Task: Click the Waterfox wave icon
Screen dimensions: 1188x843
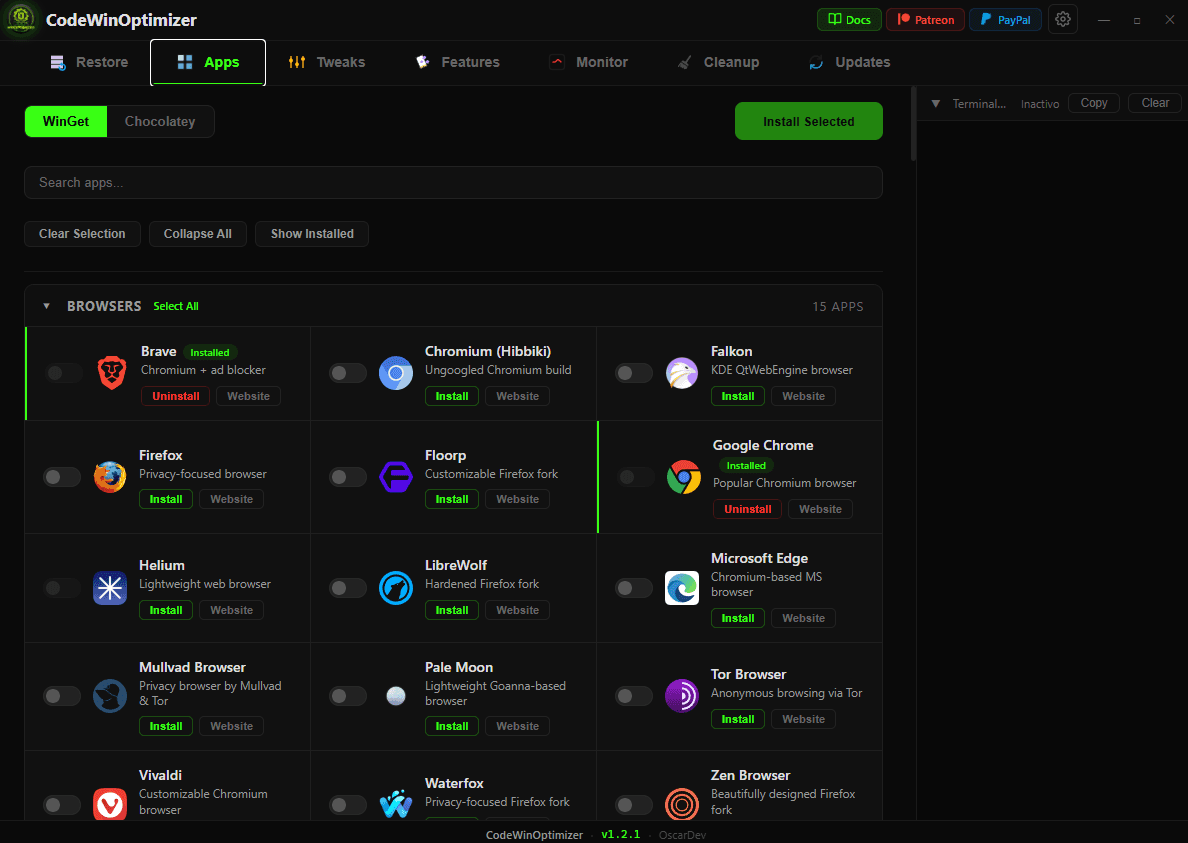Action: pyautogui.click(x=395, y=804)
